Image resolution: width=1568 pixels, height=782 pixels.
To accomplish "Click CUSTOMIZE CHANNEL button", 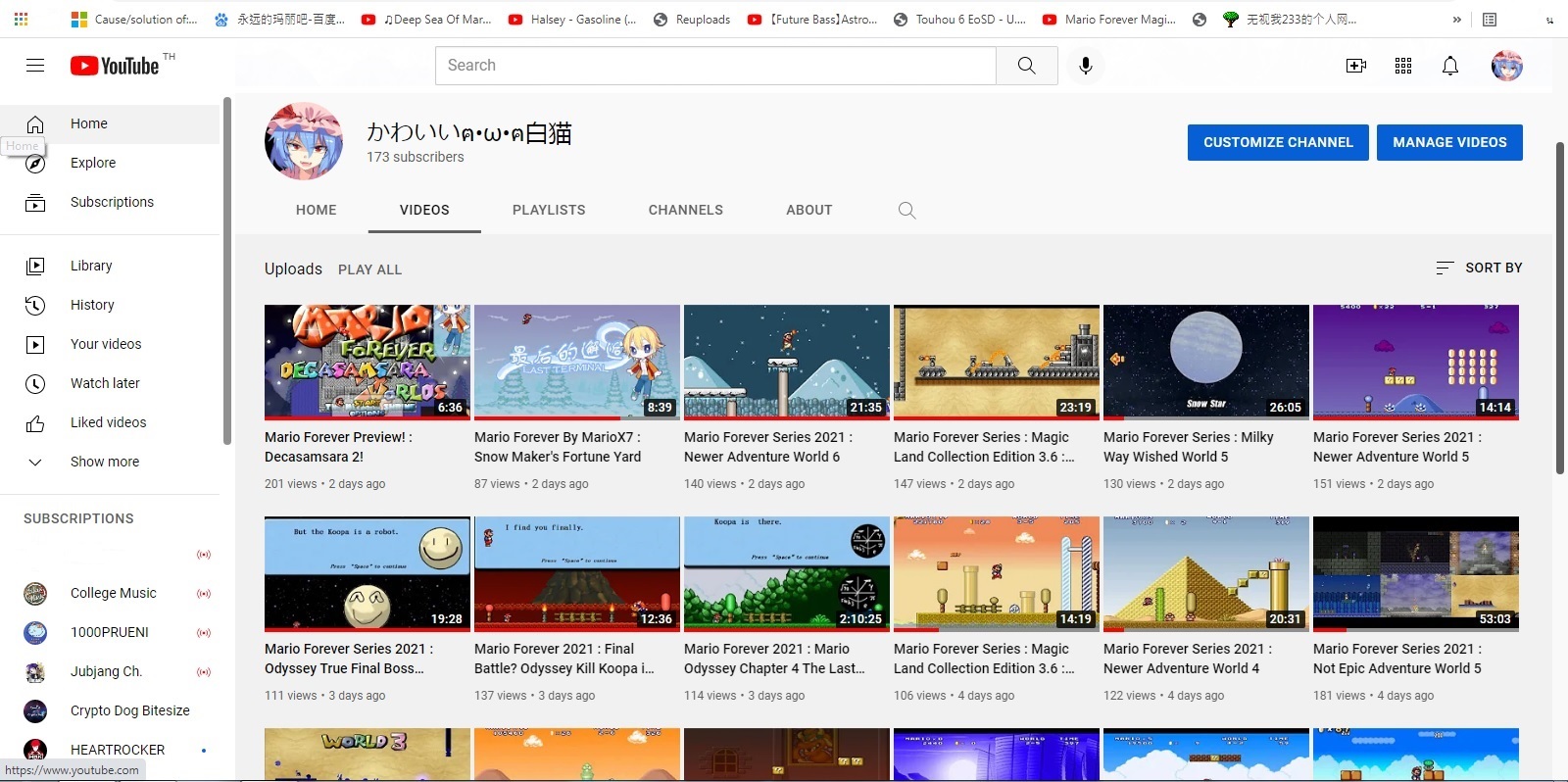I will click(x=1278, y=142).
